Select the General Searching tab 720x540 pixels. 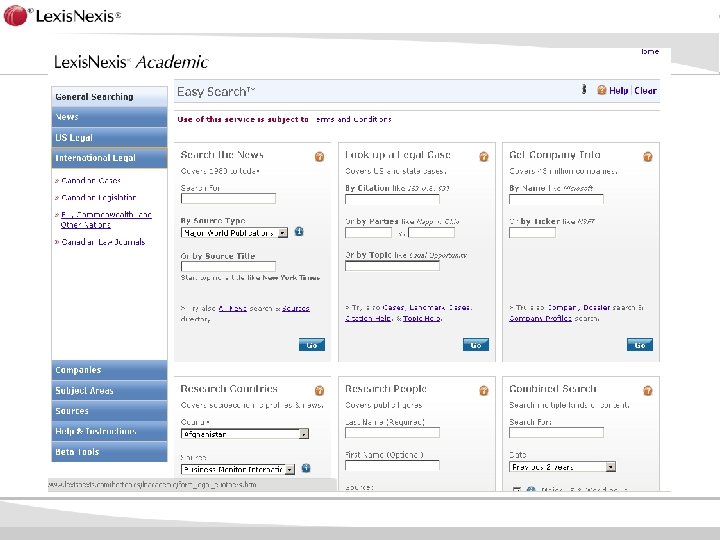(109, 97)
